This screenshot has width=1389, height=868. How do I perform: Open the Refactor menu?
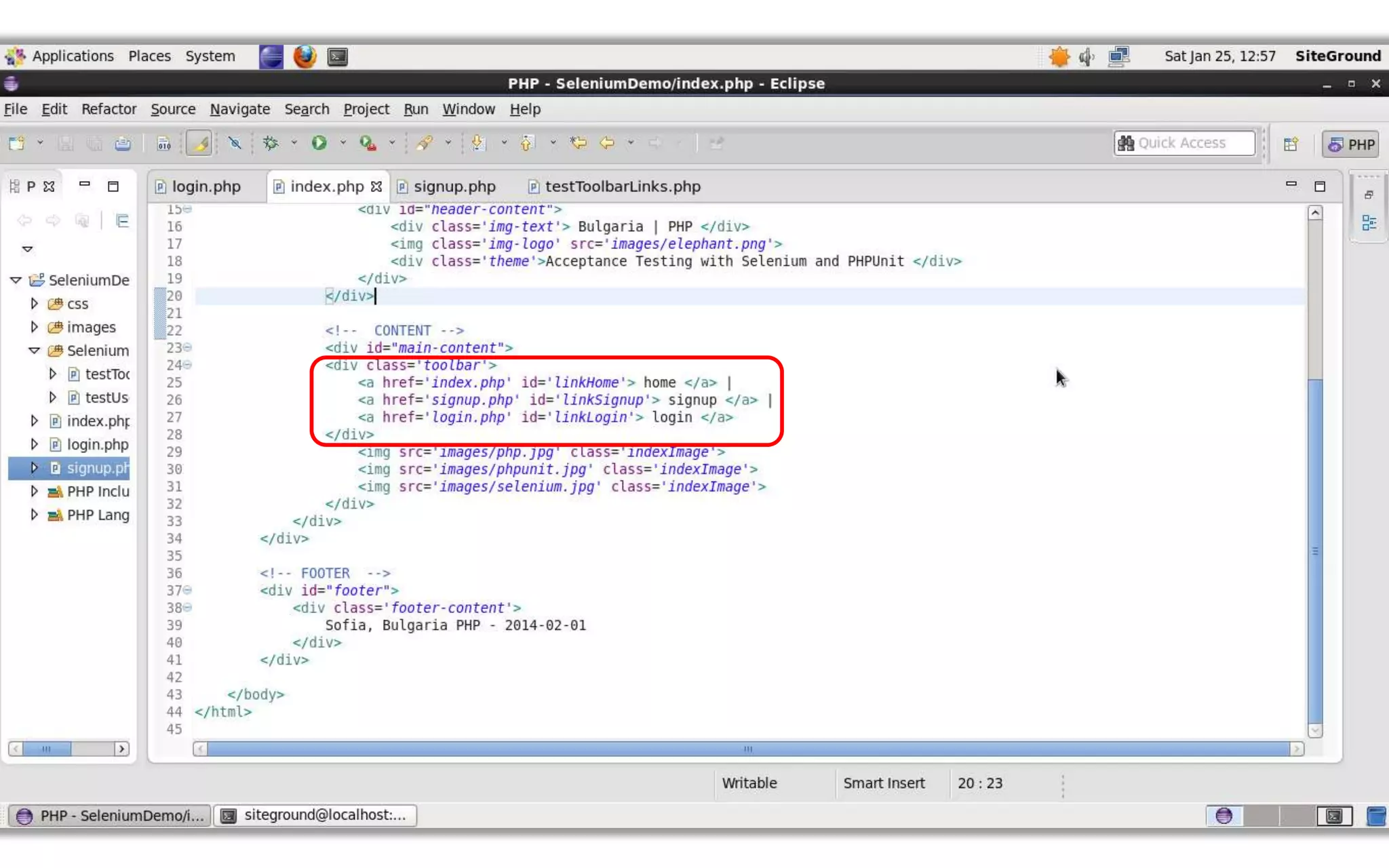click(109, 109)
